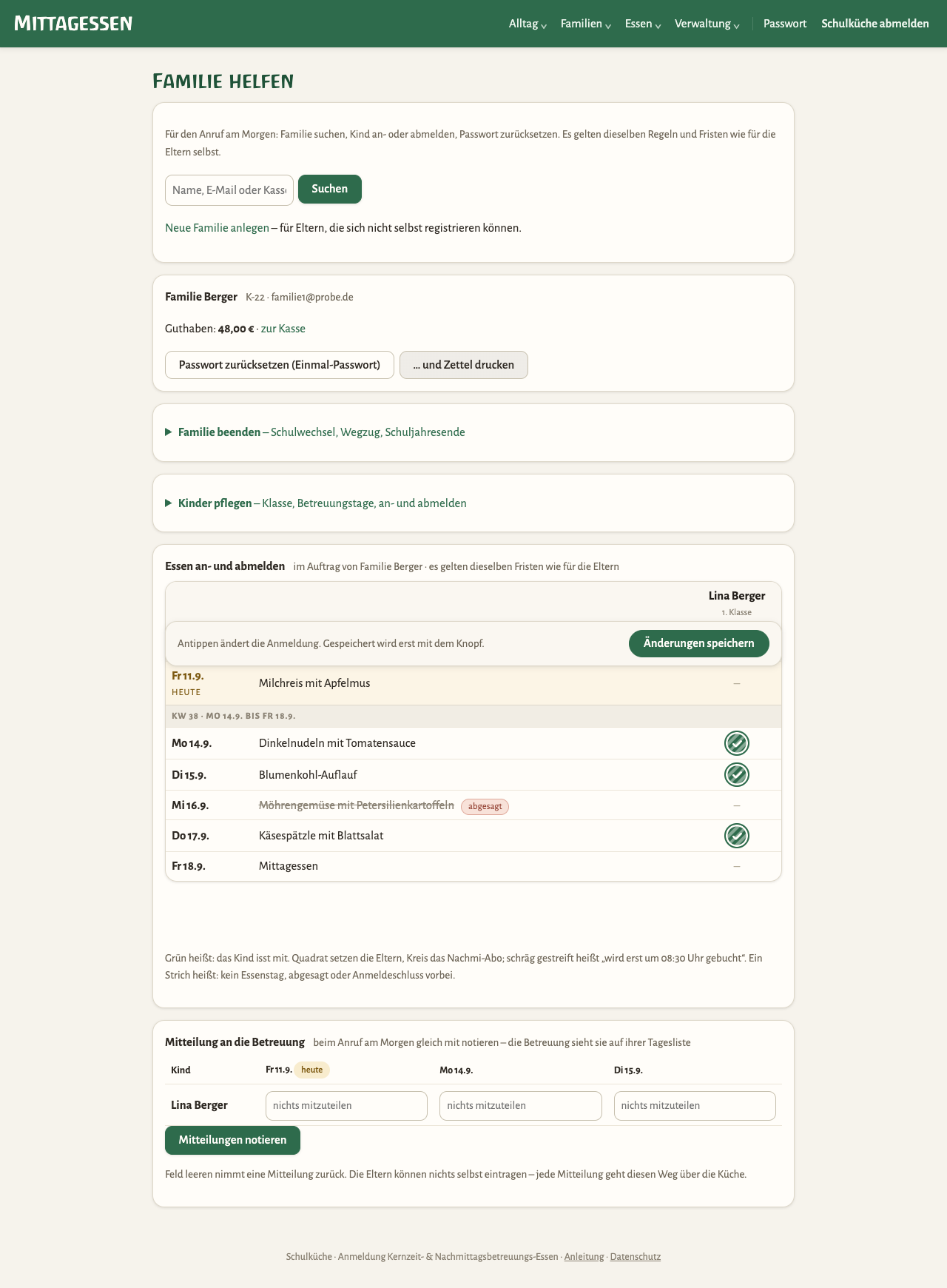Log out via Schulküche abmelden
Screen dimensions: 947x1288
875,24
